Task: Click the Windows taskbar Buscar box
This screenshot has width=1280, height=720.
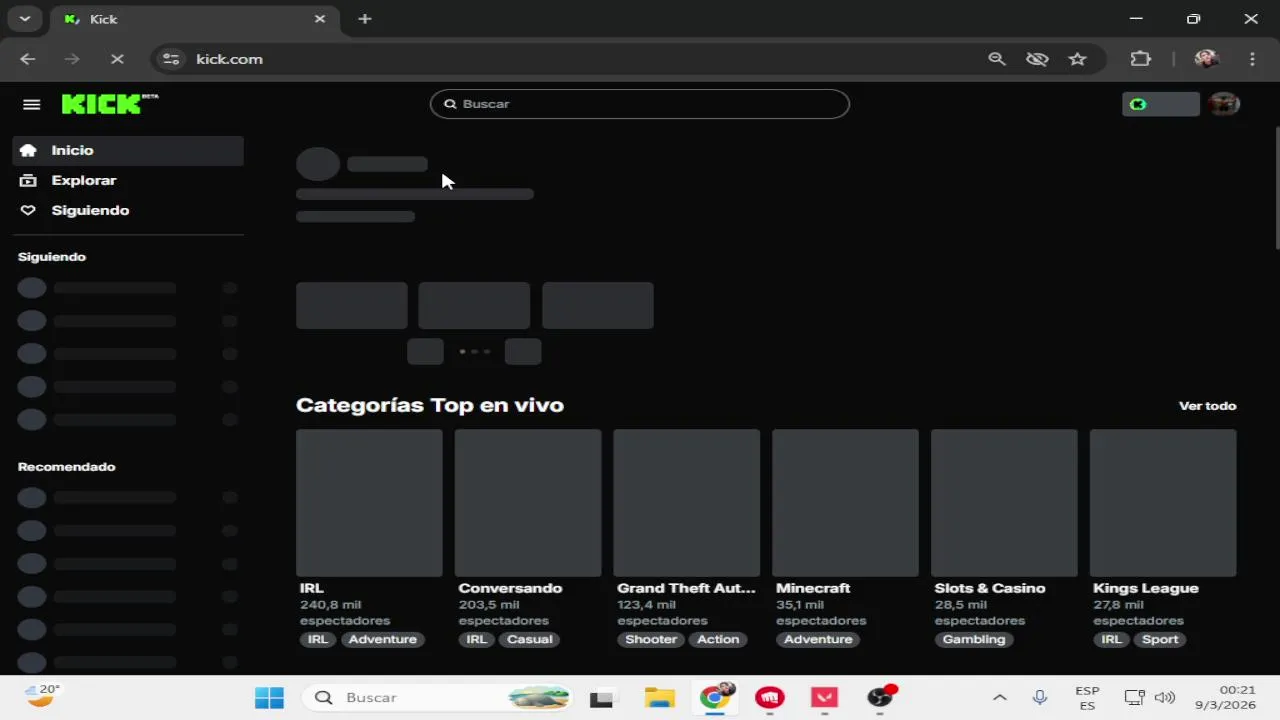Action: coord(438,698)
